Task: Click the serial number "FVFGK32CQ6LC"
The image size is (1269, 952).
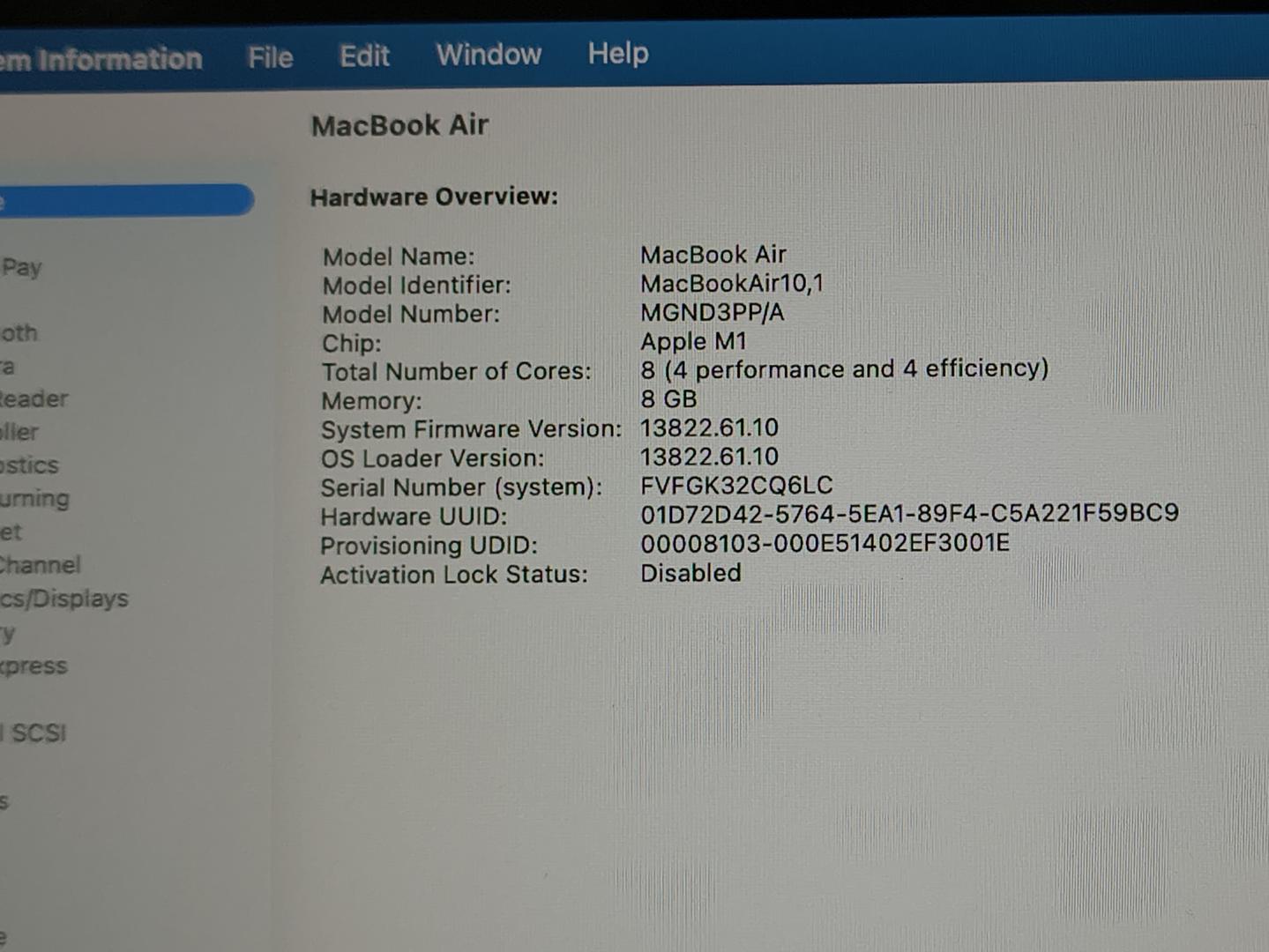Action: (736, 486)
